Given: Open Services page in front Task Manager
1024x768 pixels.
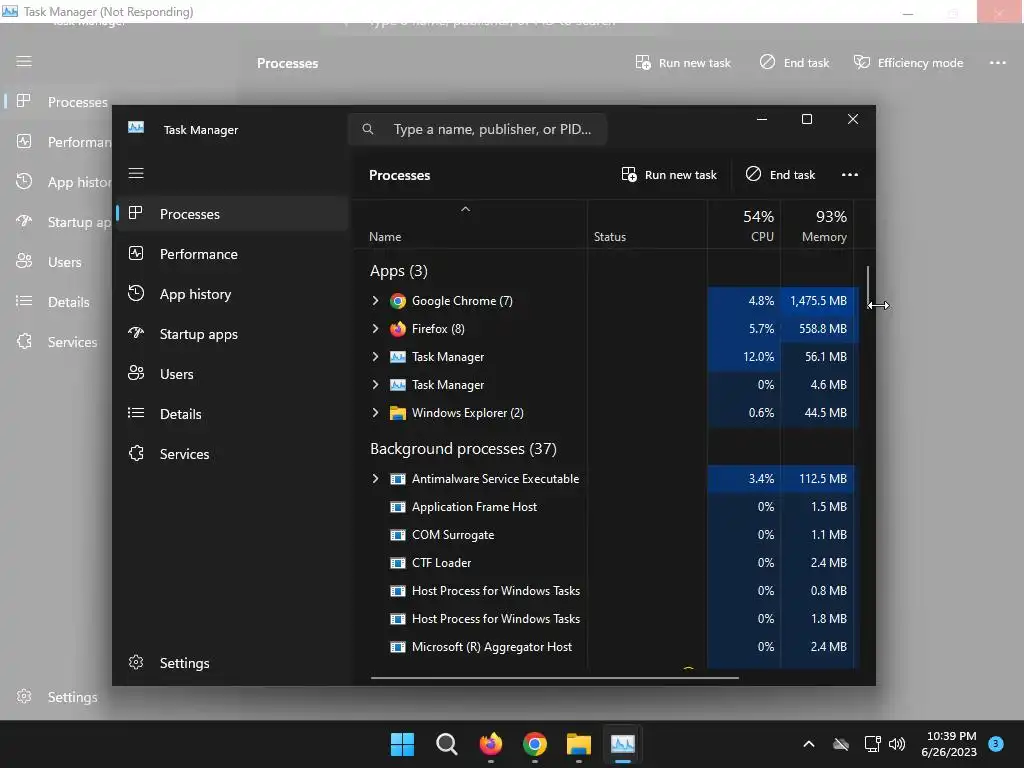Looking at the screenshot, I should coord(232,454).
